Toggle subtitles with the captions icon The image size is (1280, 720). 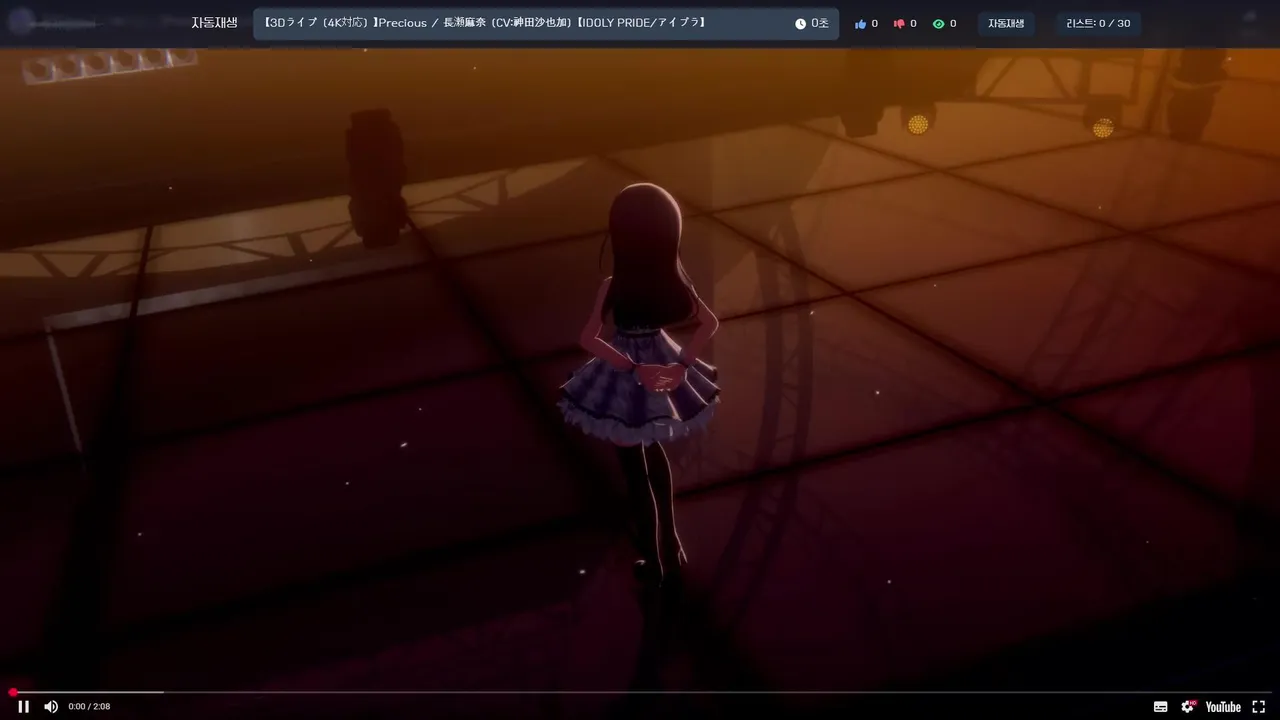1160,706
